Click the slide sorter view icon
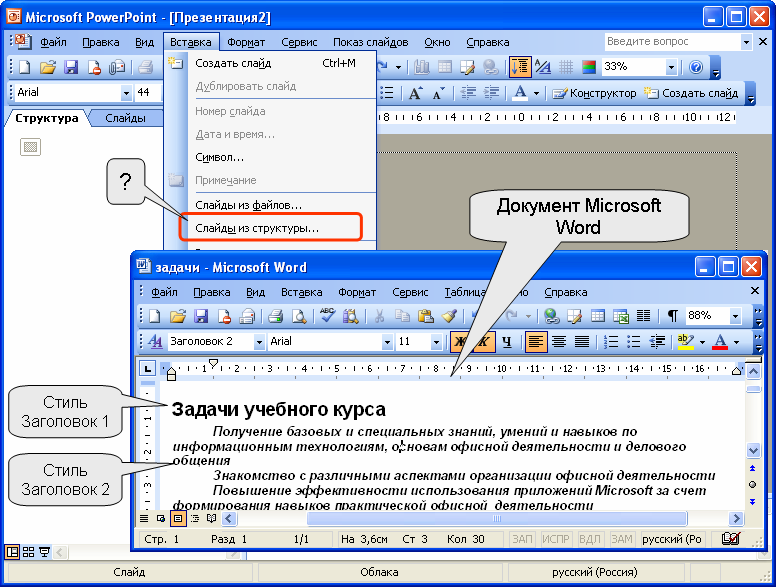The width and height of the screenshot is (776, 587). tap(28, 552)
